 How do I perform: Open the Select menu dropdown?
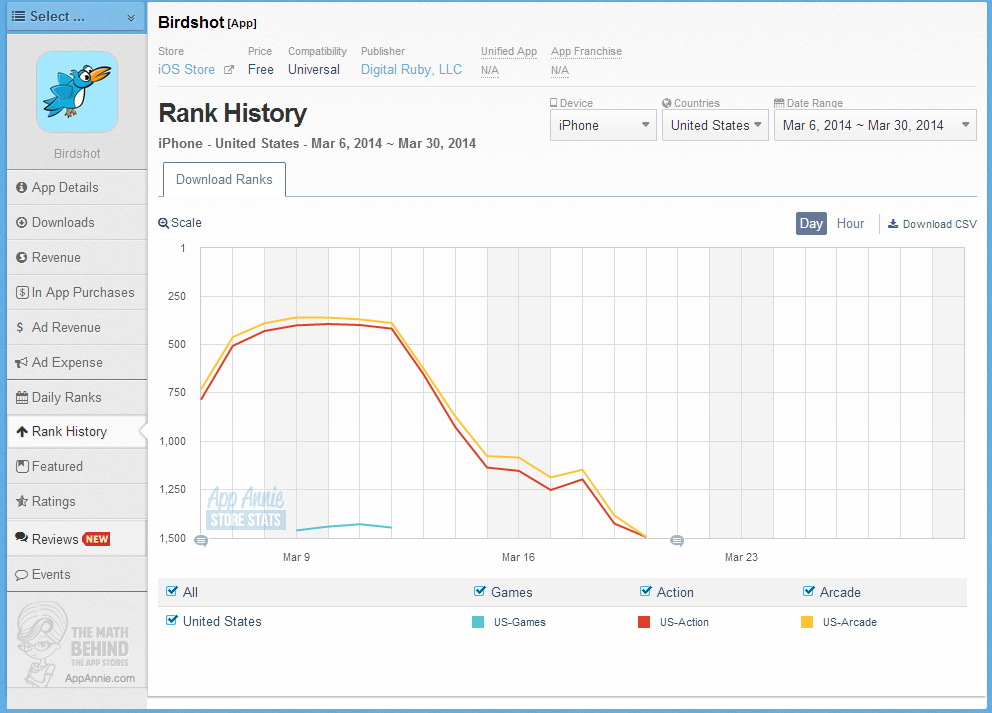click(x=77, y=16)
